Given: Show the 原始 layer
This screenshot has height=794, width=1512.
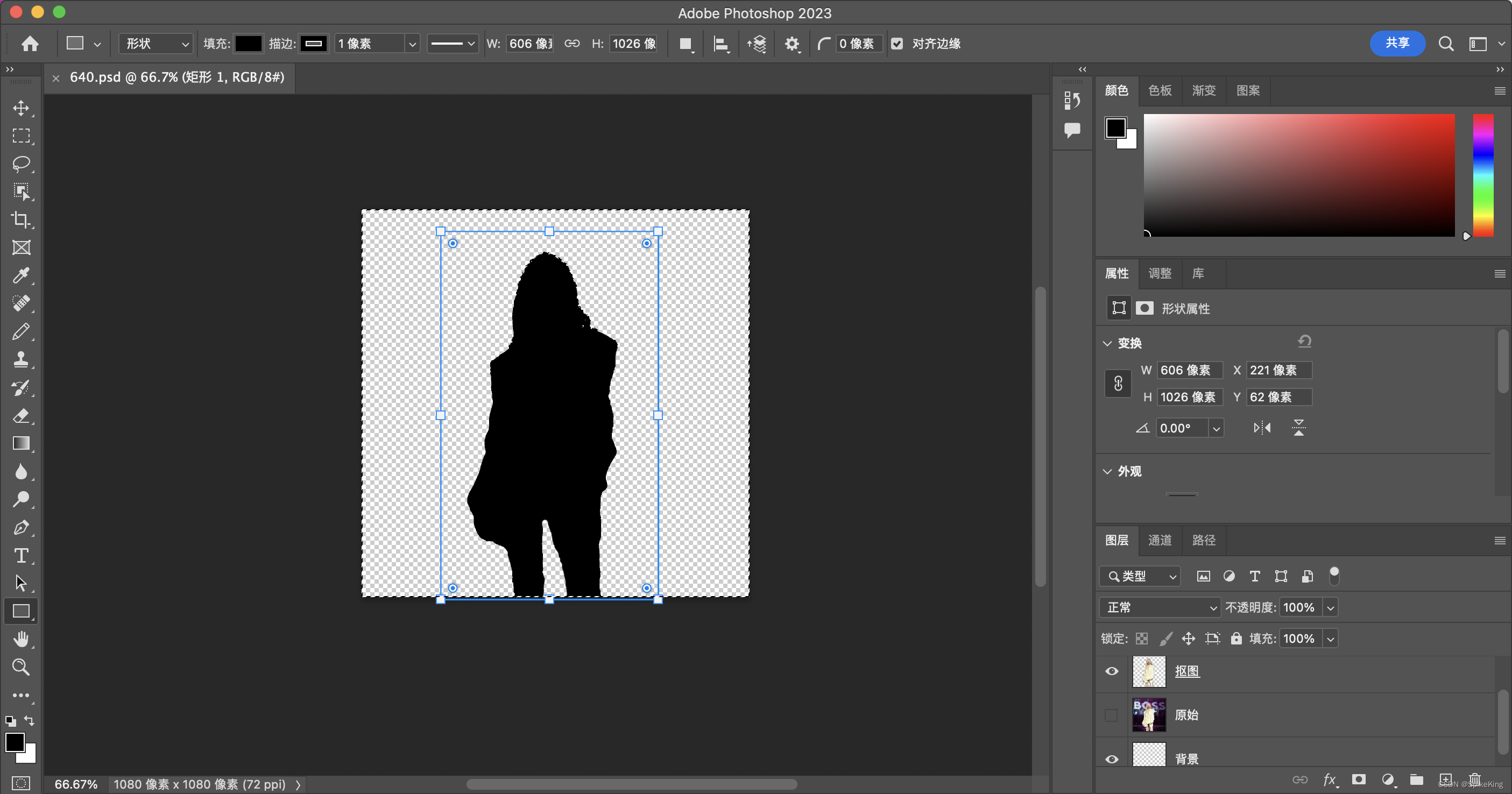Looking at the screenshot, I should tap(1111, 715).
